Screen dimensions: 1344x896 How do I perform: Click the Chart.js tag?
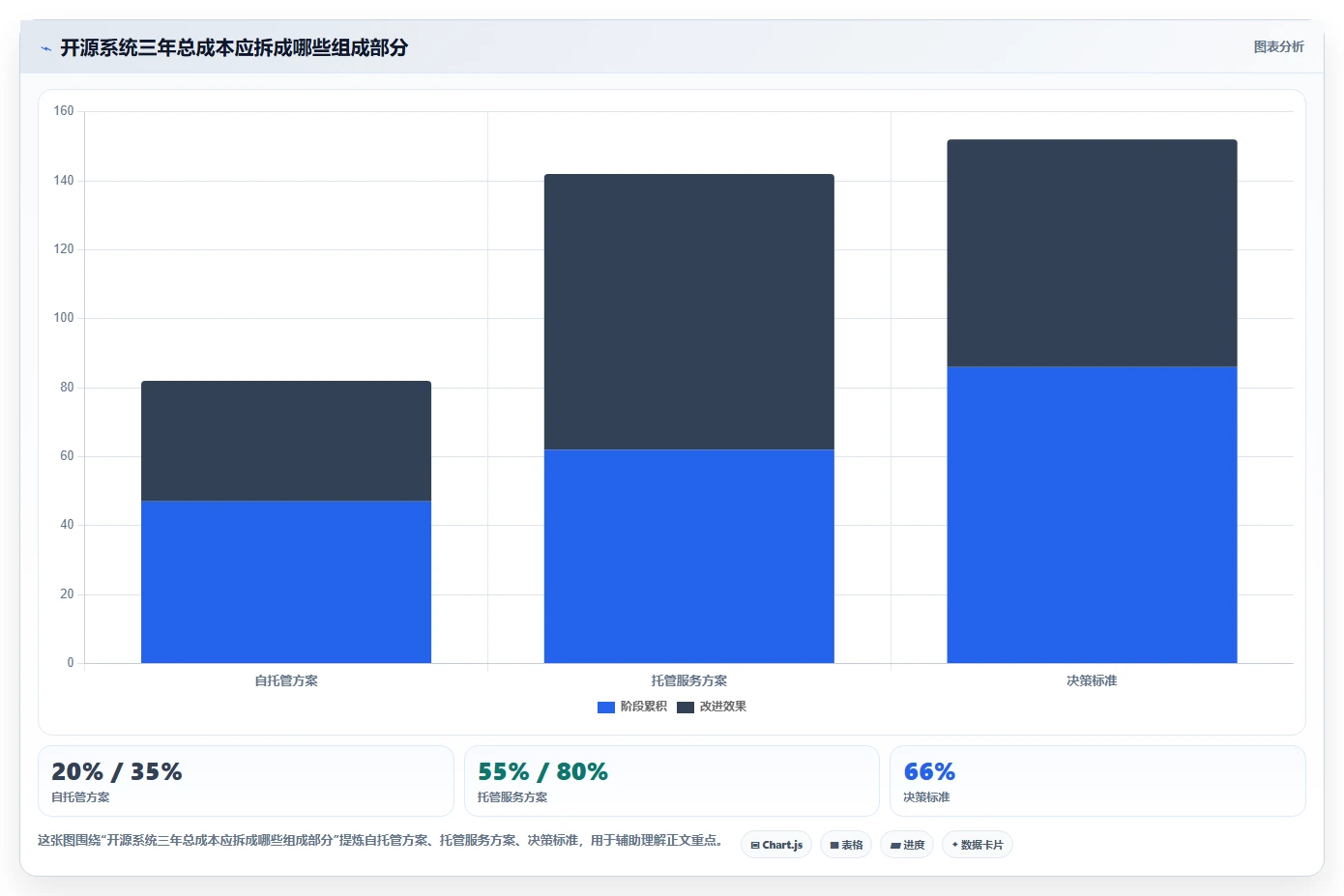click(x=776, y=845)
